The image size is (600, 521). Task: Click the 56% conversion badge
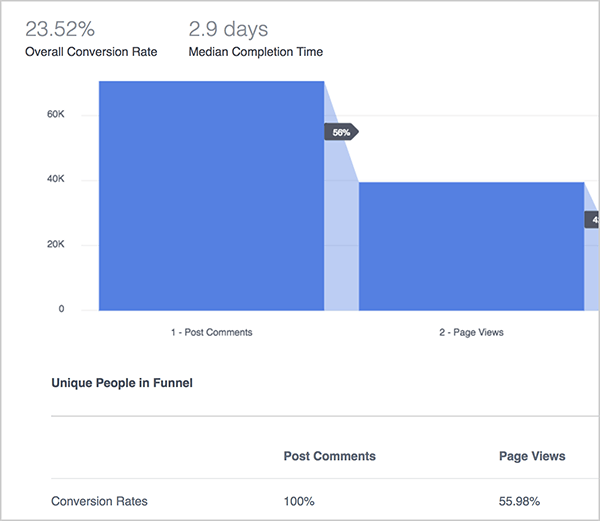[x=340, y=132]
